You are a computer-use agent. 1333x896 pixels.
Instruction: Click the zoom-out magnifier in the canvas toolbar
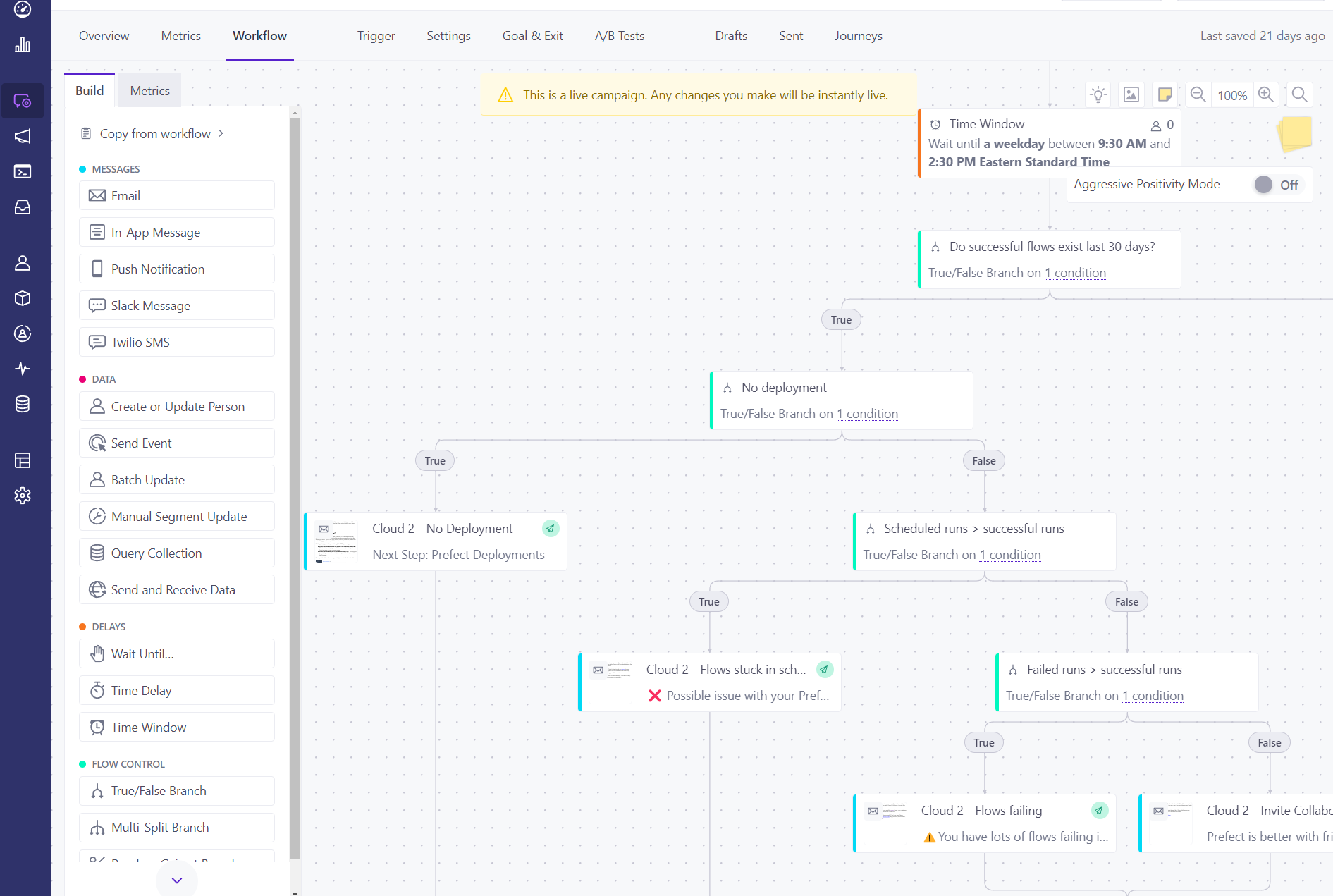click(1198, 94)
